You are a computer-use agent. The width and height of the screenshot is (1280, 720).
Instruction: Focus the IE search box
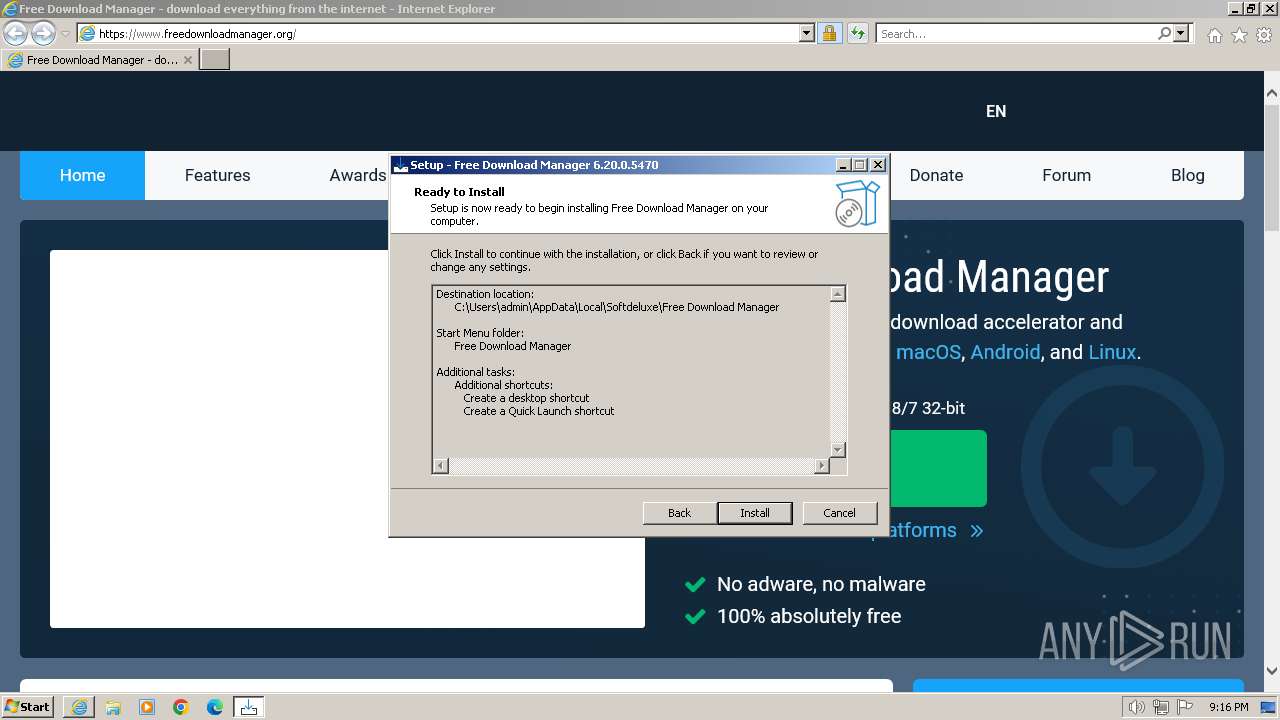pos(1015,33)
